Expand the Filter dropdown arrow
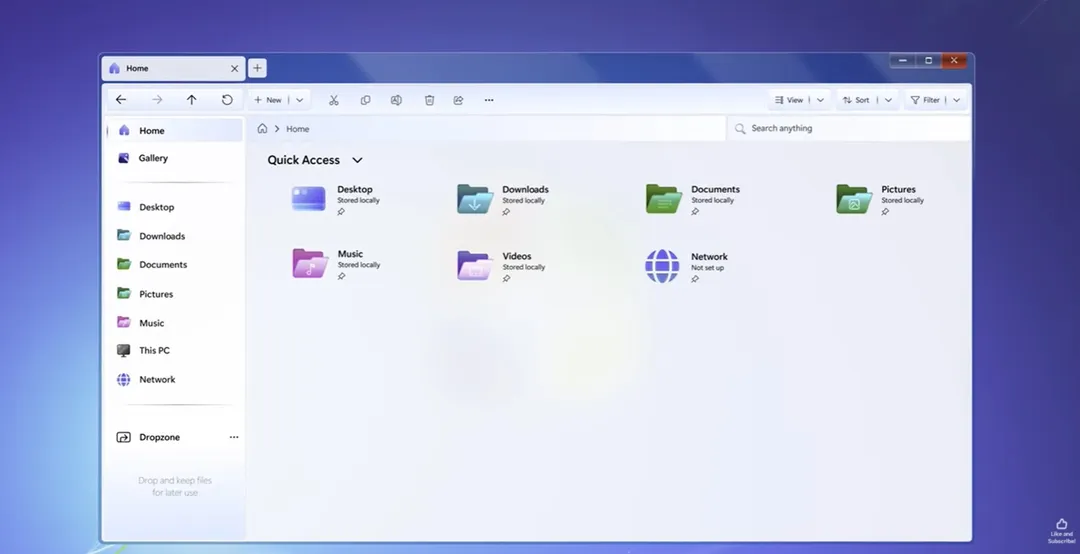 [x=957, y=100]
